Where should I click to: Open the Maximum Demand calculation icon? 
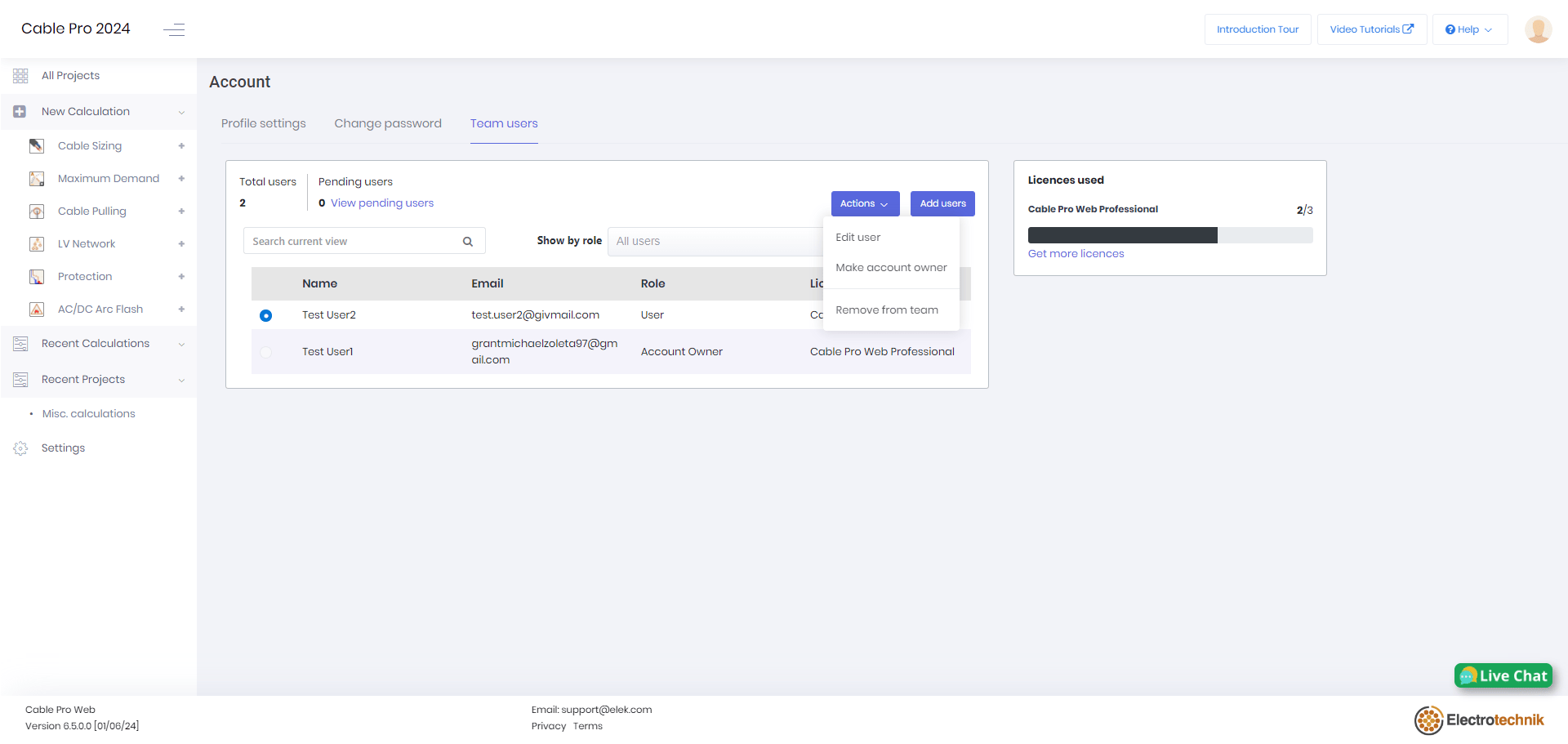click(x=36, y=178)
